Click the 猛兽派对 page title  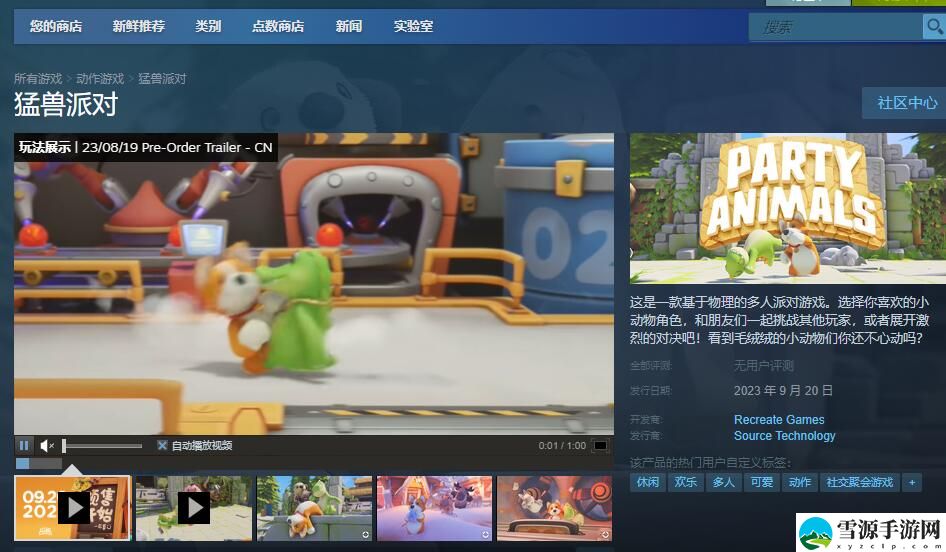[66, 104]
